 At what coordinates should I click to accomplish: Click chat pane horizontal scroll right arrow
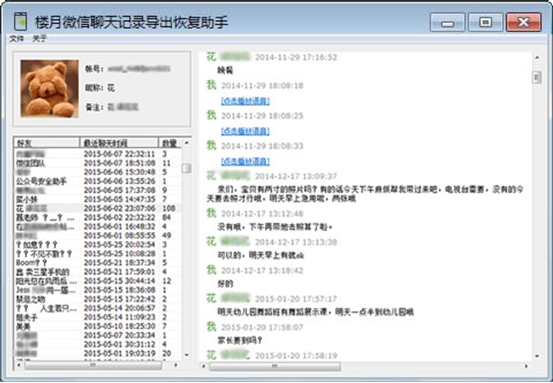coord(526,366)
